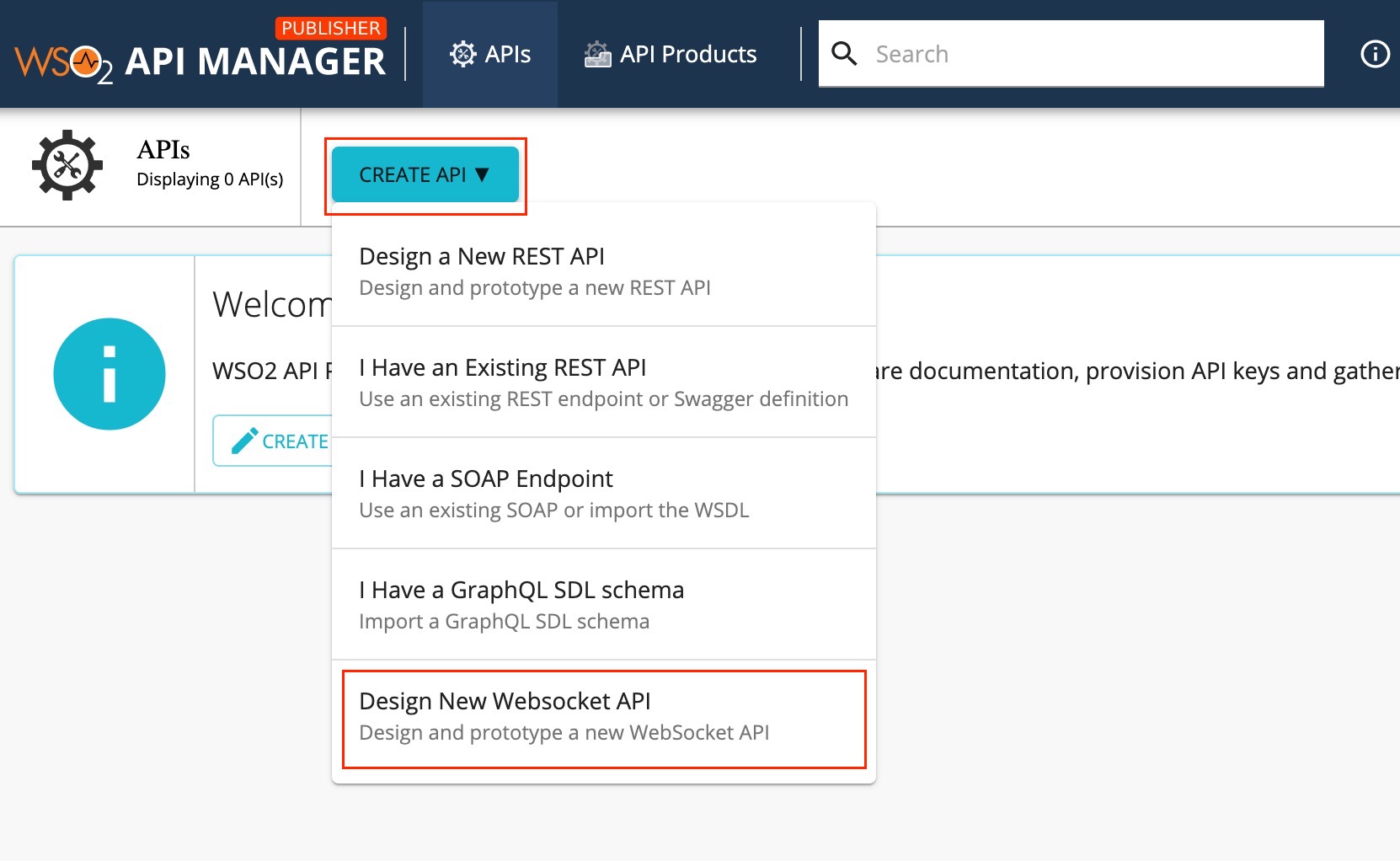This screenshot has height=861, width=1400.
Task: Select Design a New REST API
Action: pyautogui.click(x=482, y=256)
